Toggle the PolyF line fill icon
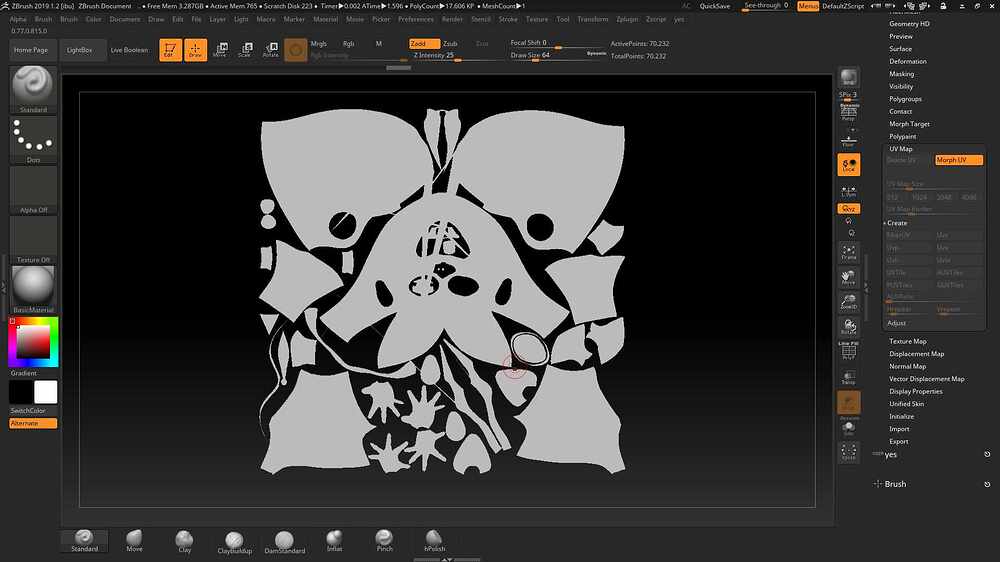Screen dimensions: 1000x562 [x=848, y=351]
